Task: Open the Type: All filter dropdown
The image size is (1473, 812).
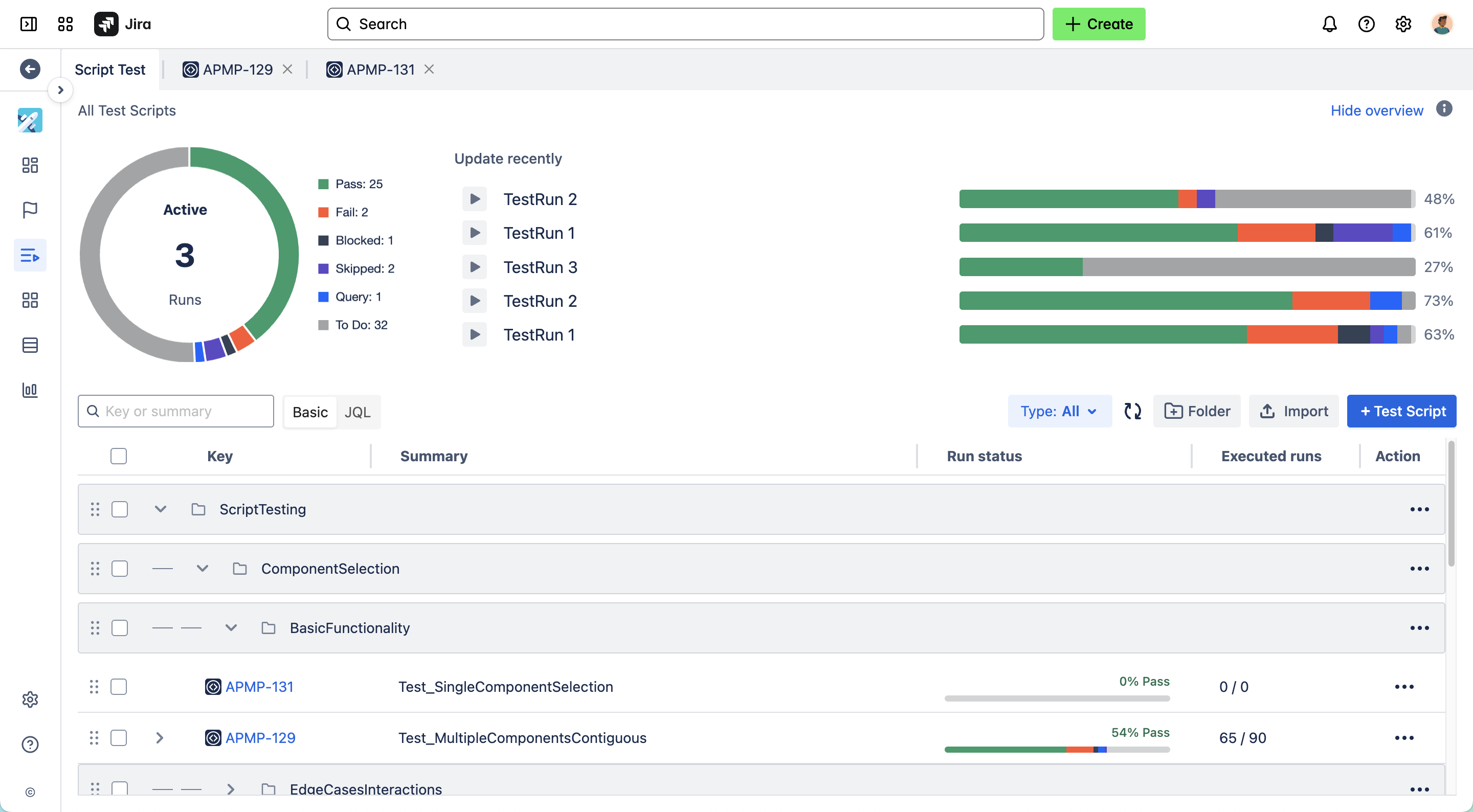Action: coord(1059,411)
